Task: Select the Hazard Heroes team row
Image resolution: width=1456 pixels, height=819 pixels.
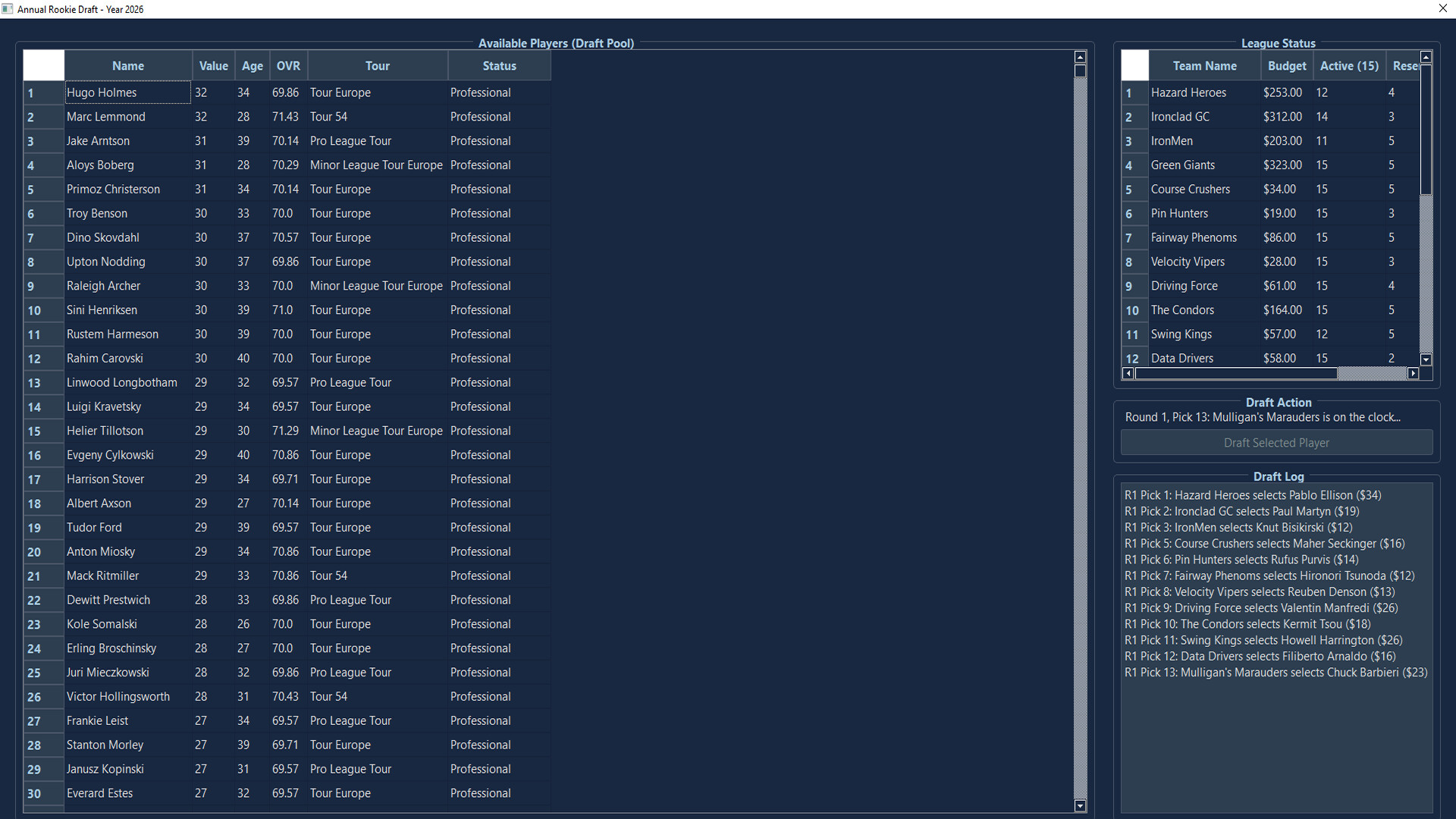Action: pyautogui.click(x=1206, y=92)
